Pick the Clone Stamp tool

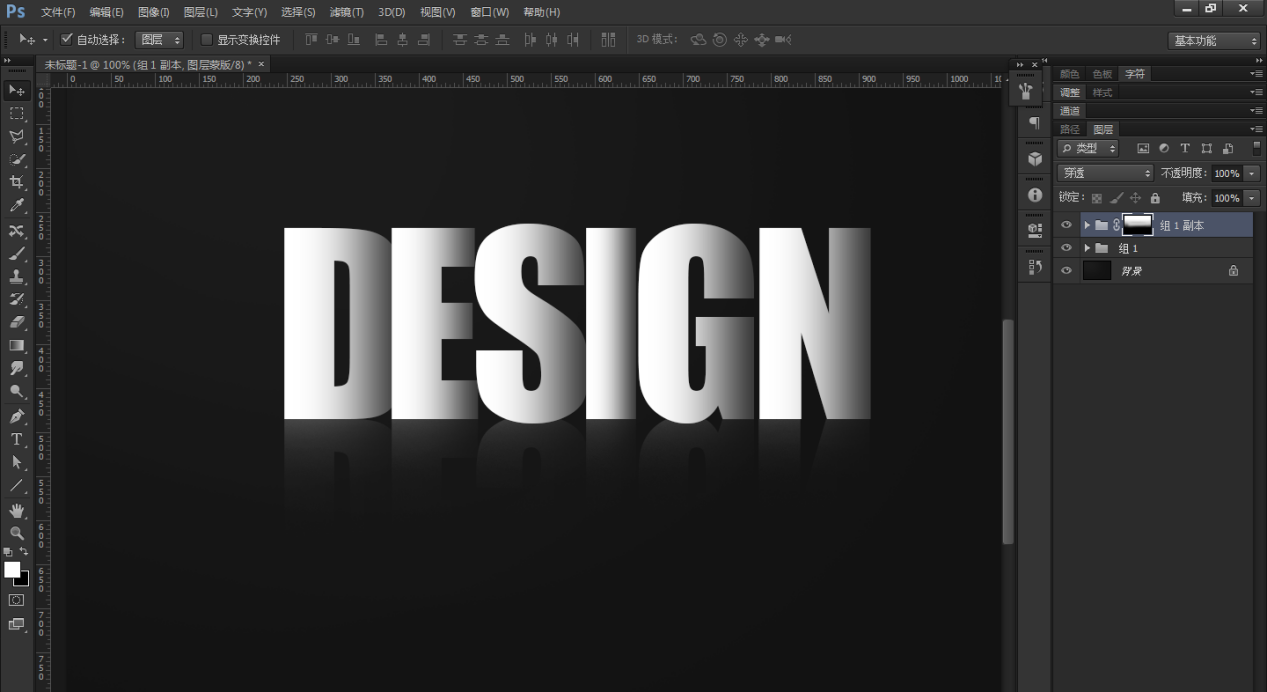pos(17,276)
